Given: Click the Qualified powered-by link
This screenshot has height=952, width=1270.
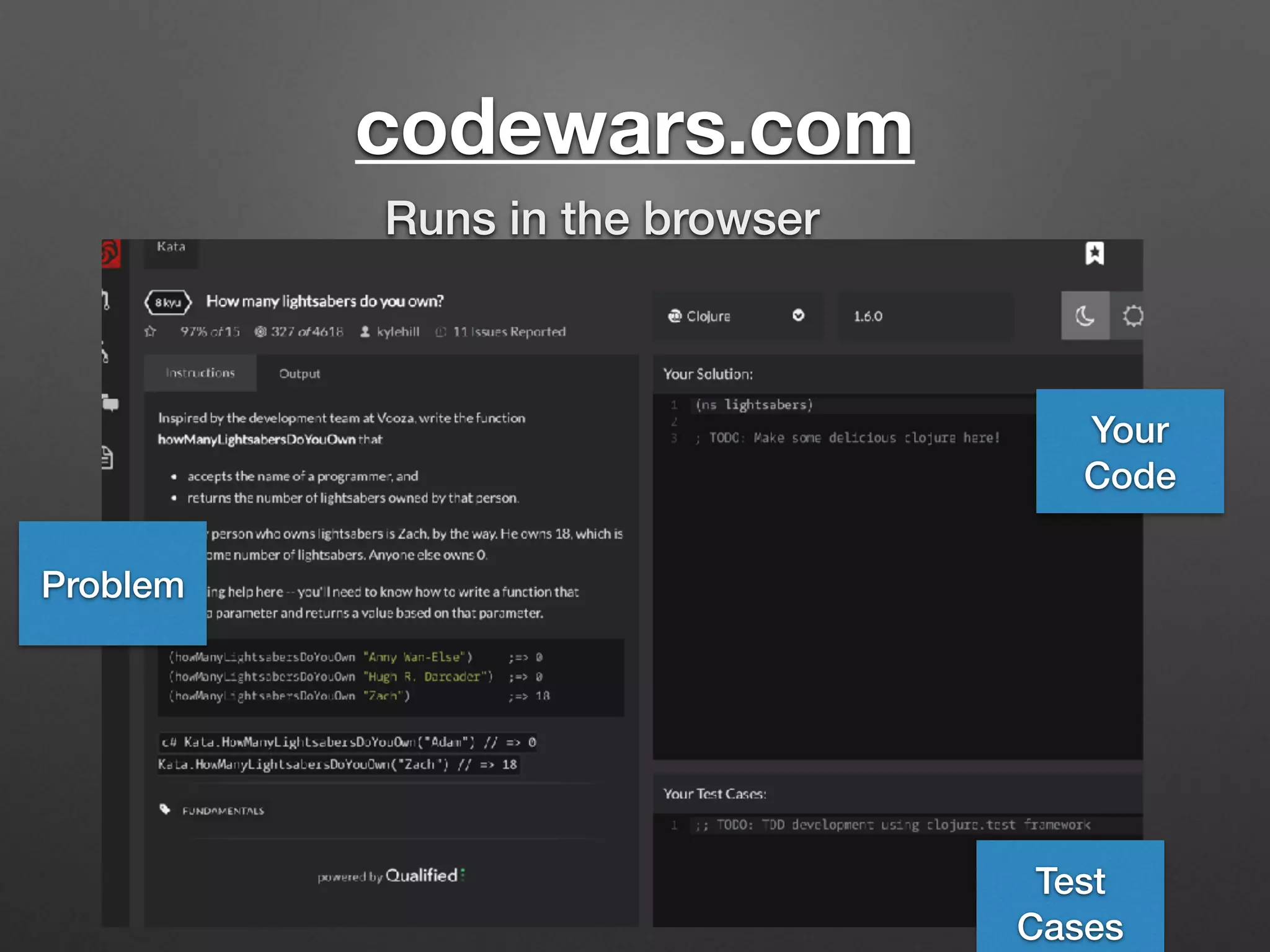Looking at the screenshot, I should (x=422, y=876).
